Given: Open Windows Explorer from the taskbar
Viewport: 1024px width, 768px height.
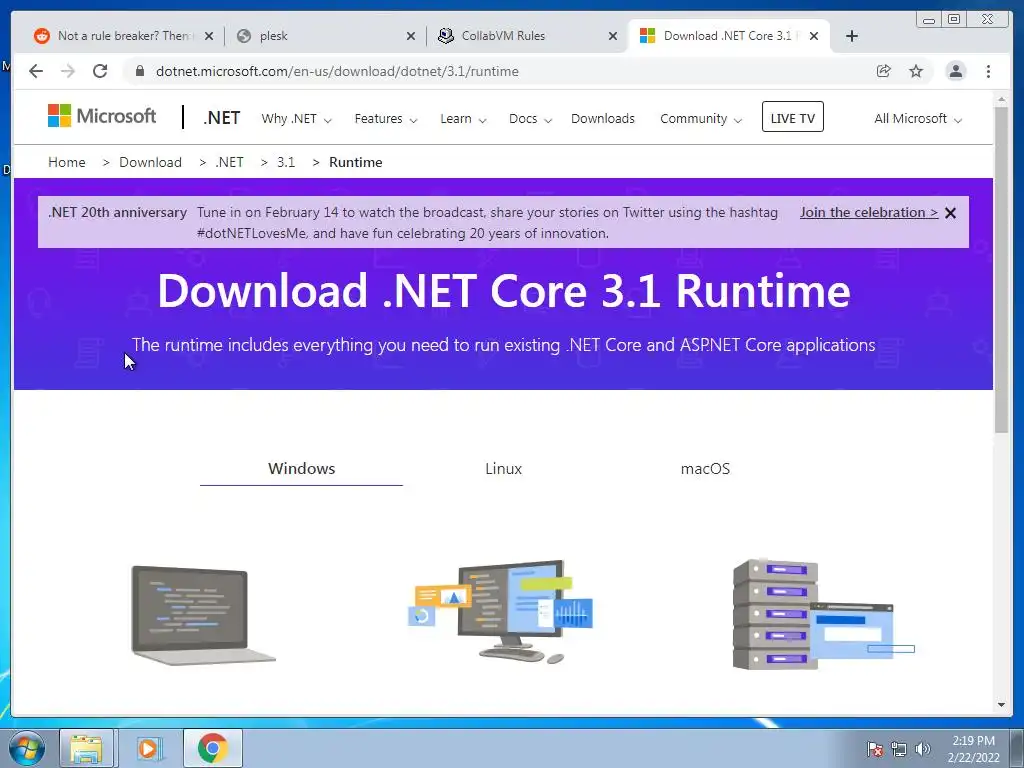Looking at the screenshot, I should click(x=87, y=748).
